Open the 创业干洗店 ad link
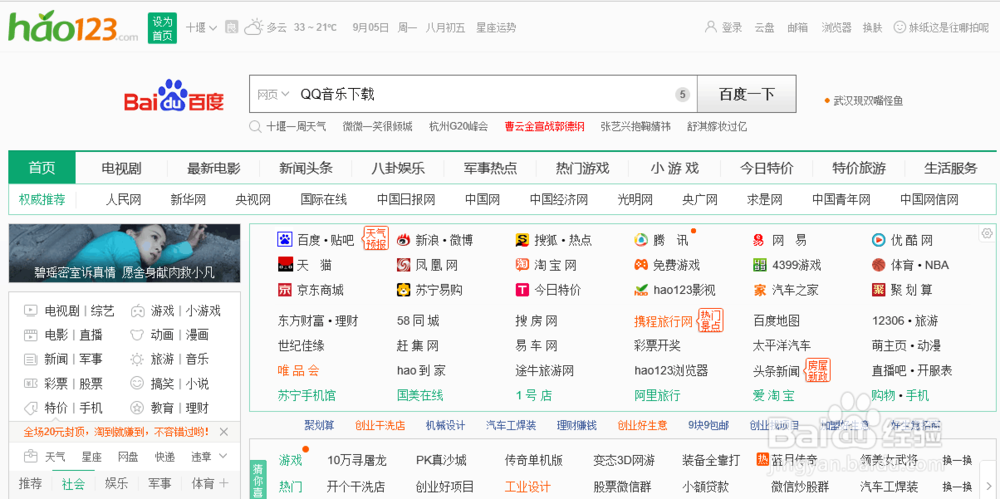The width and height of the screenshot is (1000, 499). click(x=380, y=425)
